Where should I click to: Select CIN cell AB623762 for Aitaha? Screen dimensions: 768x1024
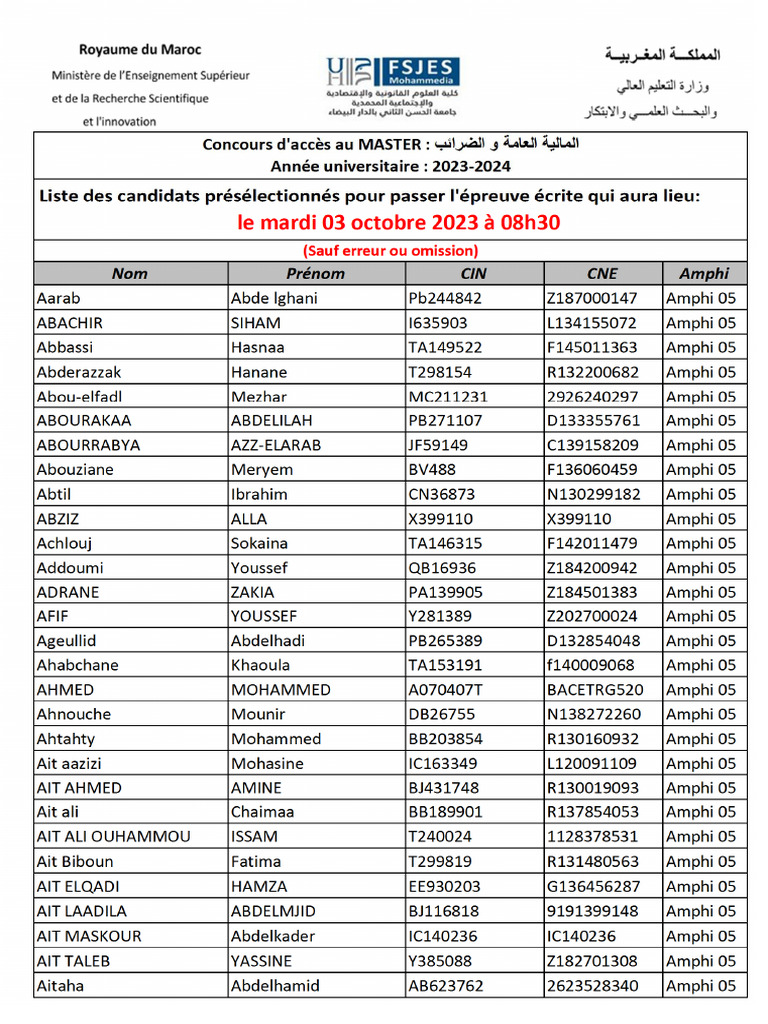(474, 985)
